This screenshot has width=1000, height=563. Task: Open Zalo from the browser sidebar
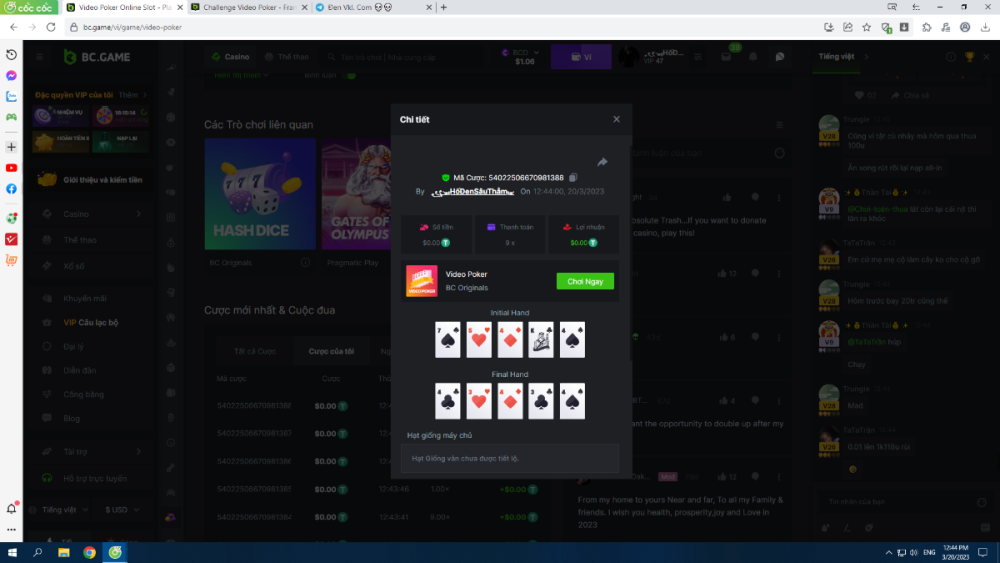11,97
